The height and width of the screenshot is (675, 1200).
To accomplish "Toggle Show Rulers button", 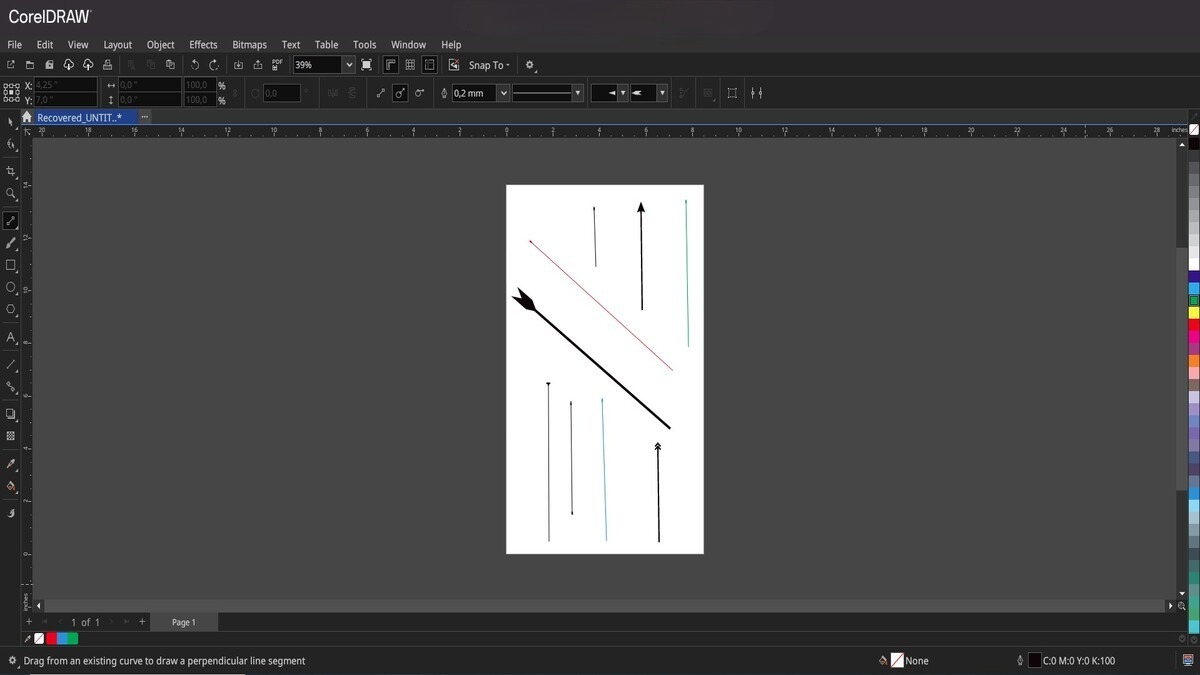I will (x=391, y=65).
